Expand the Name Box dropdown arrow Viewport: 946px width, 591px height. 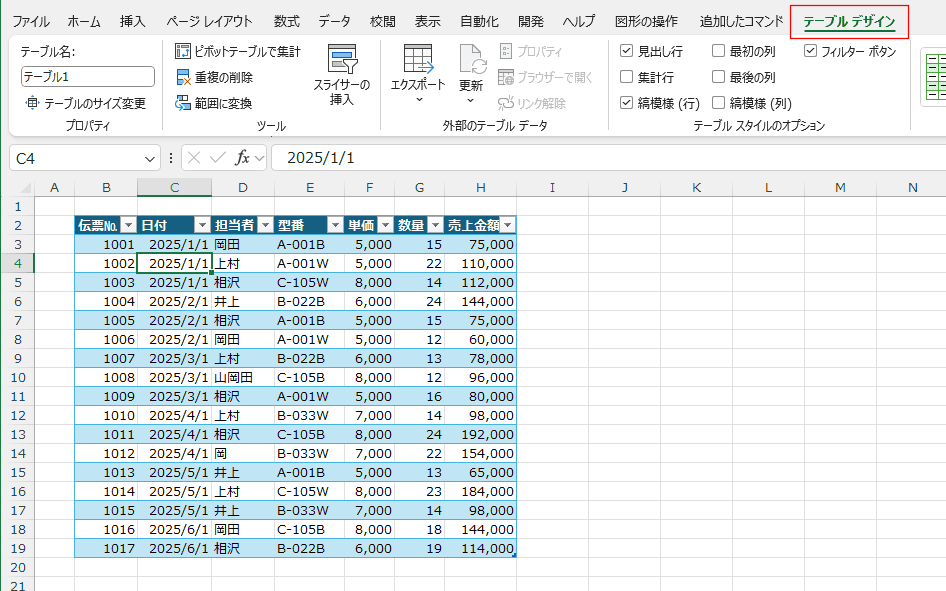pyautogui.click(x=150, y=158)
